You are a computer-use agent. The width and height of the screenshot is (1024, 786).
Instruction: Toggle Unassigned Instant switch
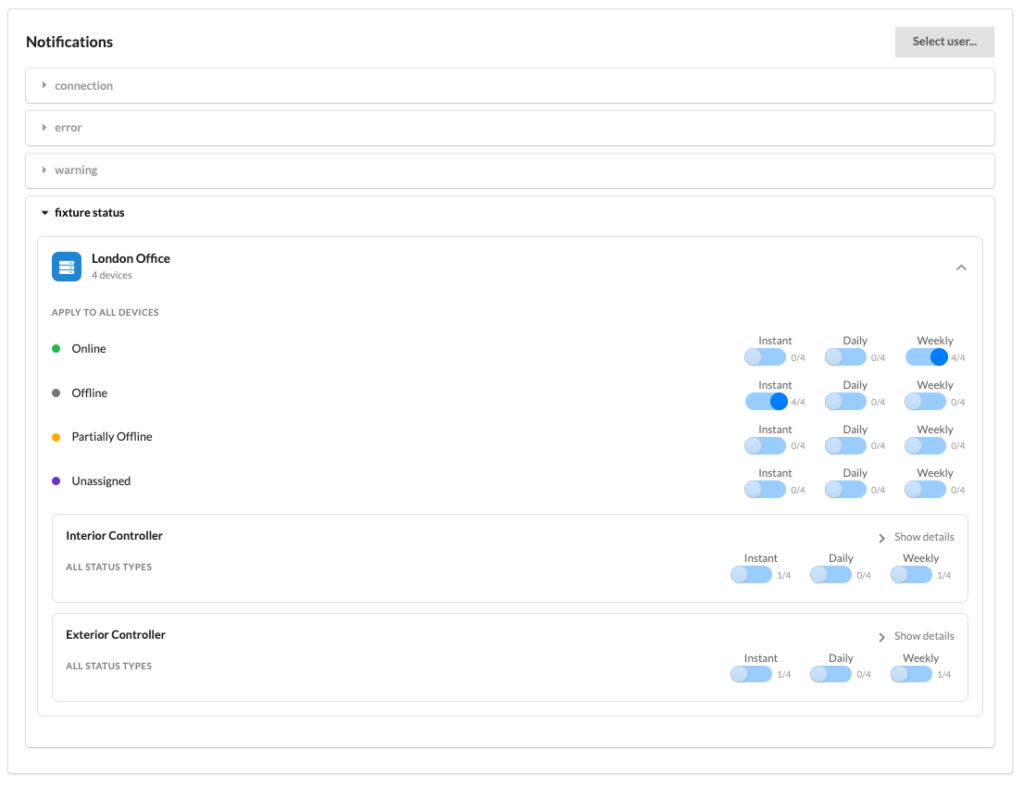[x=765, y=490]
